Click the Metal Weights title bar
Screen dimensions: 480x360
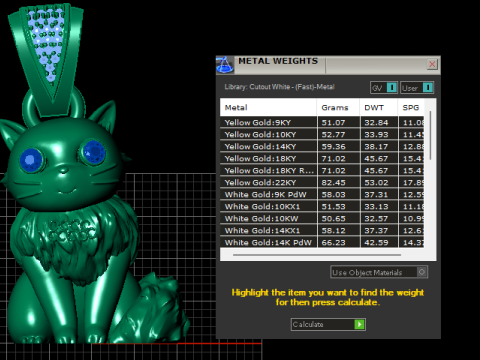328,65
